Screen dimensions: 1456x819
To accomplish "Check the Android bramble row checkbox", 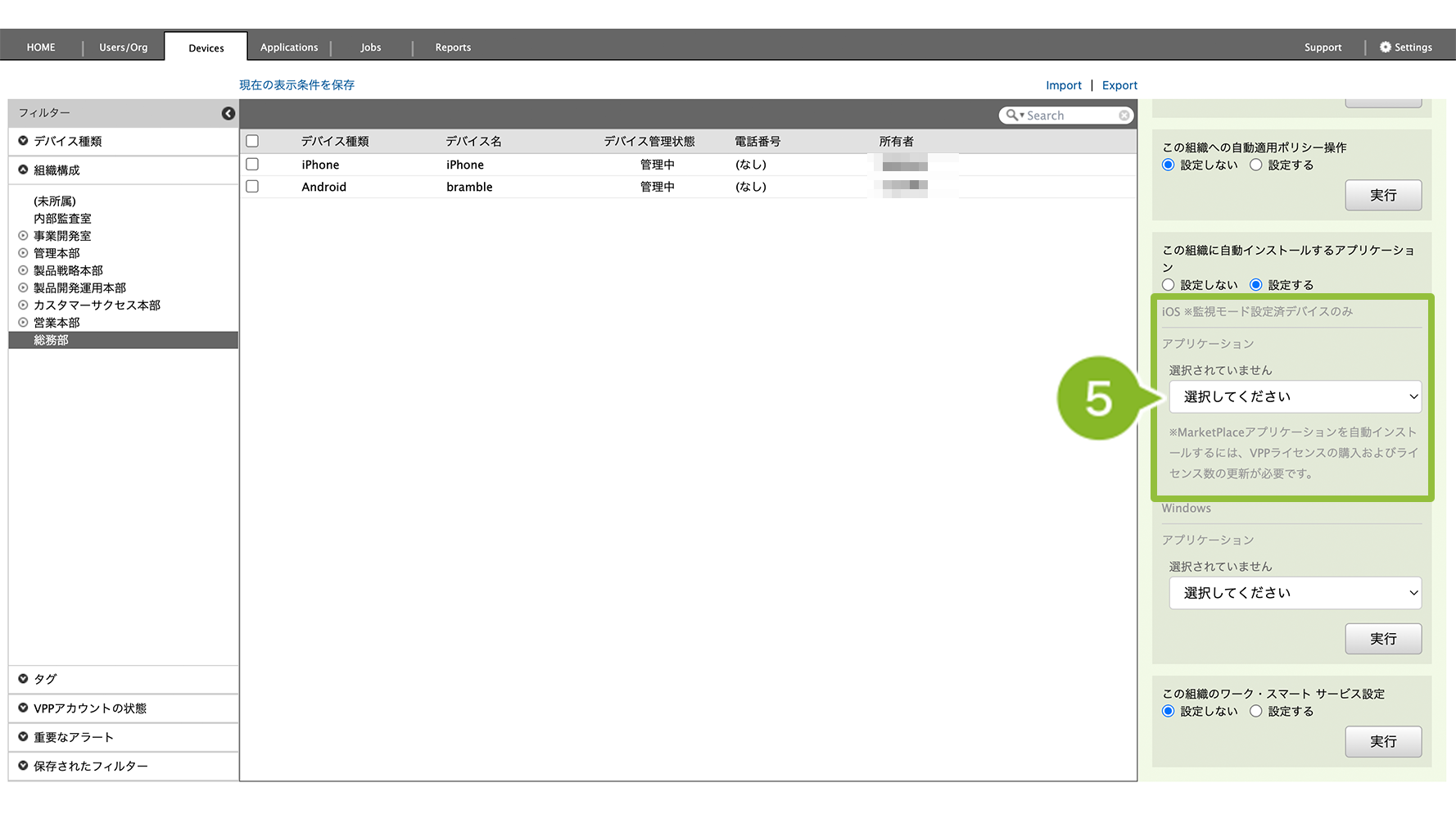I will tap(252, 187).
